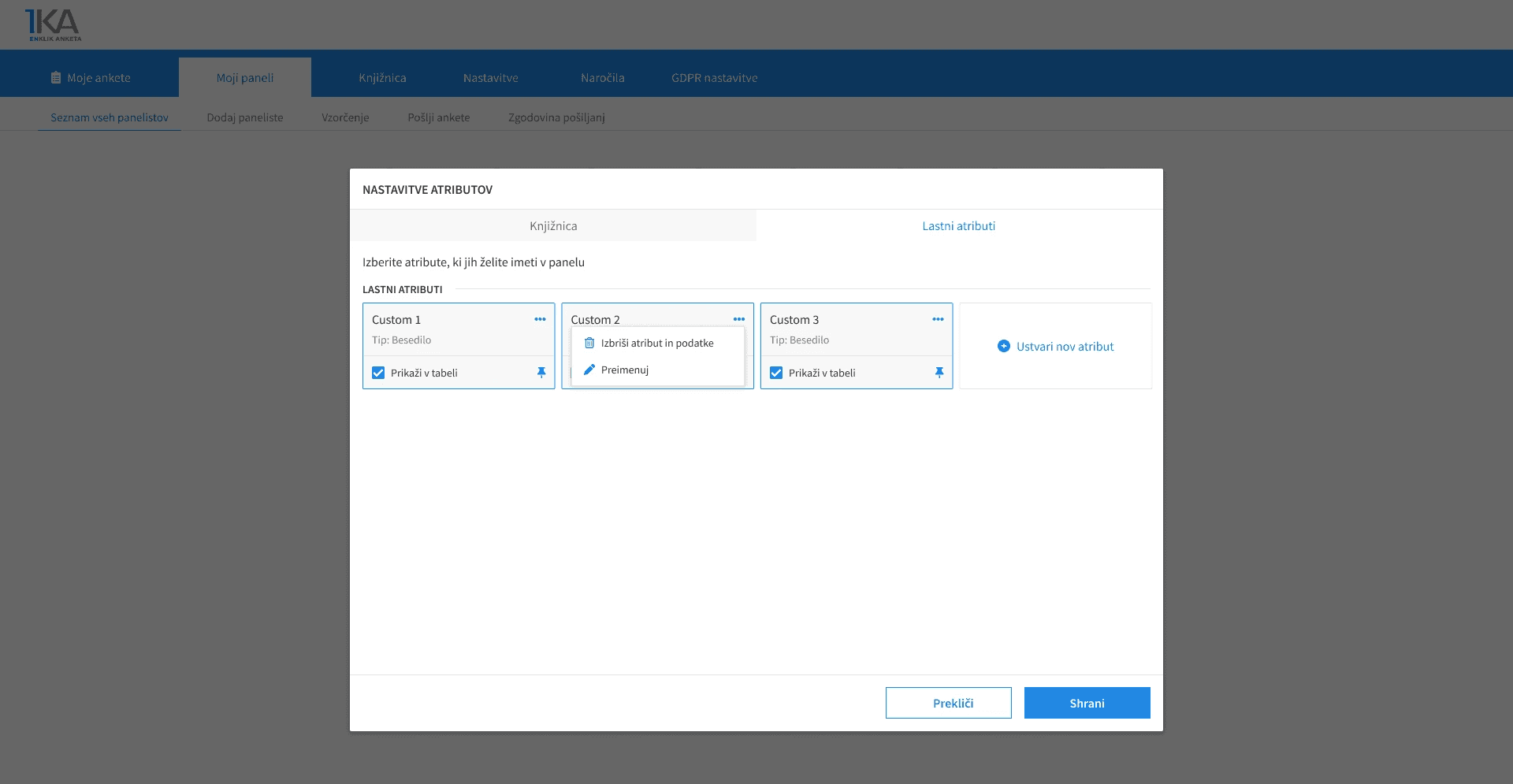Screen dimensions: 1513x784
Task: Click the Custom 2 attribute title
Action: pyautogui.click(x=595, y=319)
